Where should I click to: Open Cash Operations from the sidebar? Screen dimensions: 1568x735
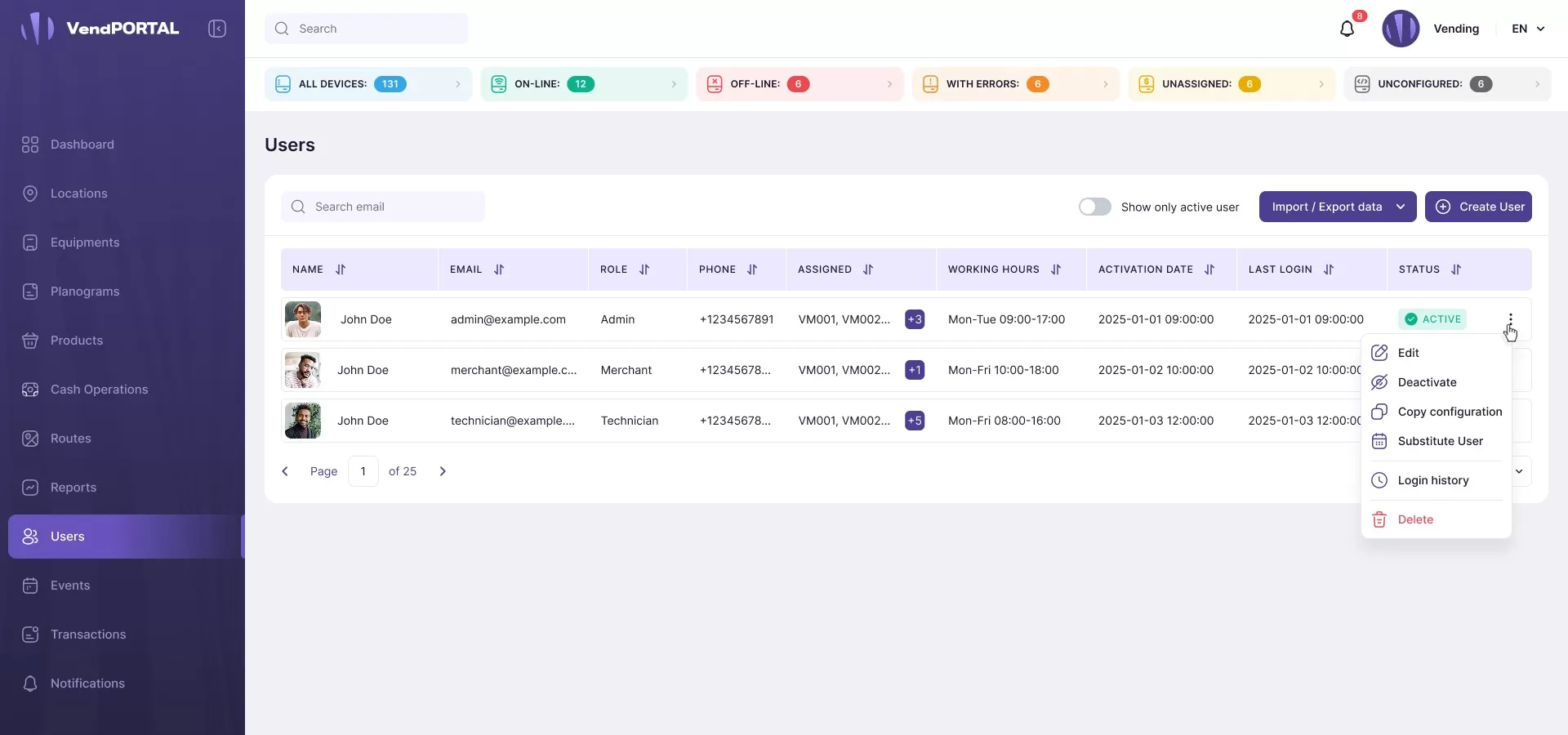99,390
